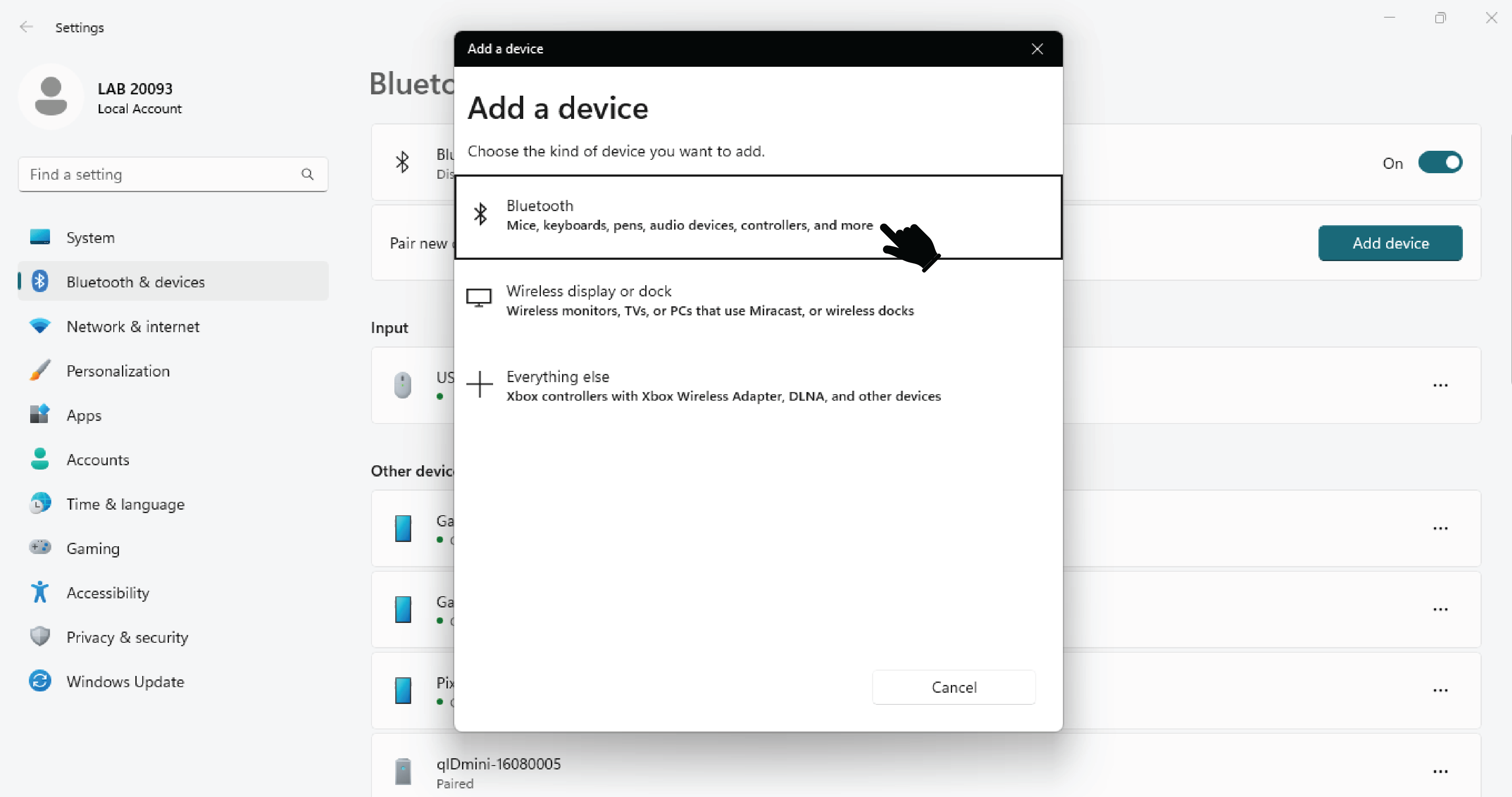This screenshot has height=797, width=1512.
Task: Select the Wireless display monitor icon
Action: click(478, 298)
